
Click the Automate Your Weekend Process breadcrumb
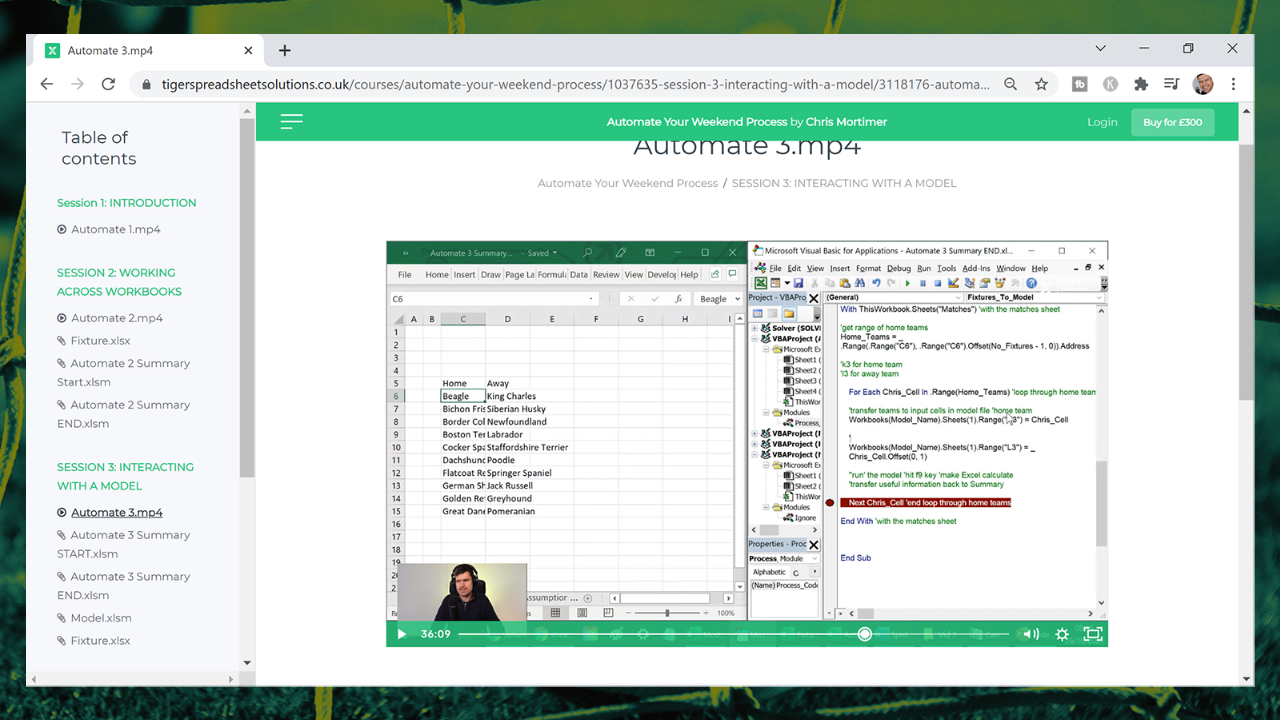[x=627, y=183]
